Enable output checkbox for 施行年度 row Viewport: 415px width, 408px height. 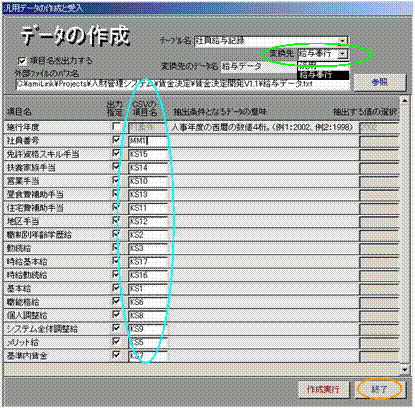coord(116,126)
